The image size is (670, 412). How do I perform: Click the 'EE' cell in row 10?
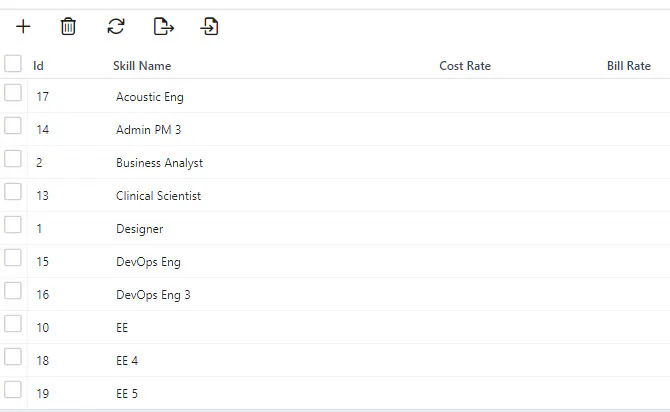point(122,328)
